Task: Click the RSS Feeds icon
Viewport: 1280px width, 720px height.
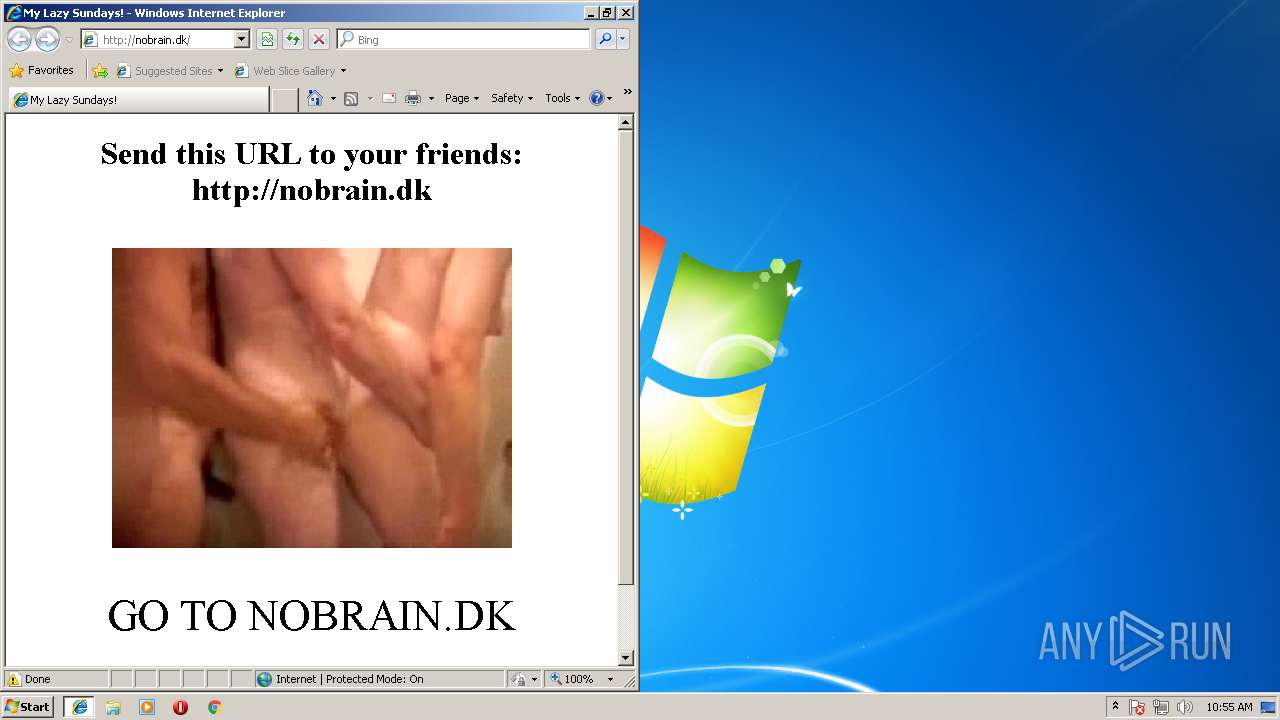Action: pos(351,98)
